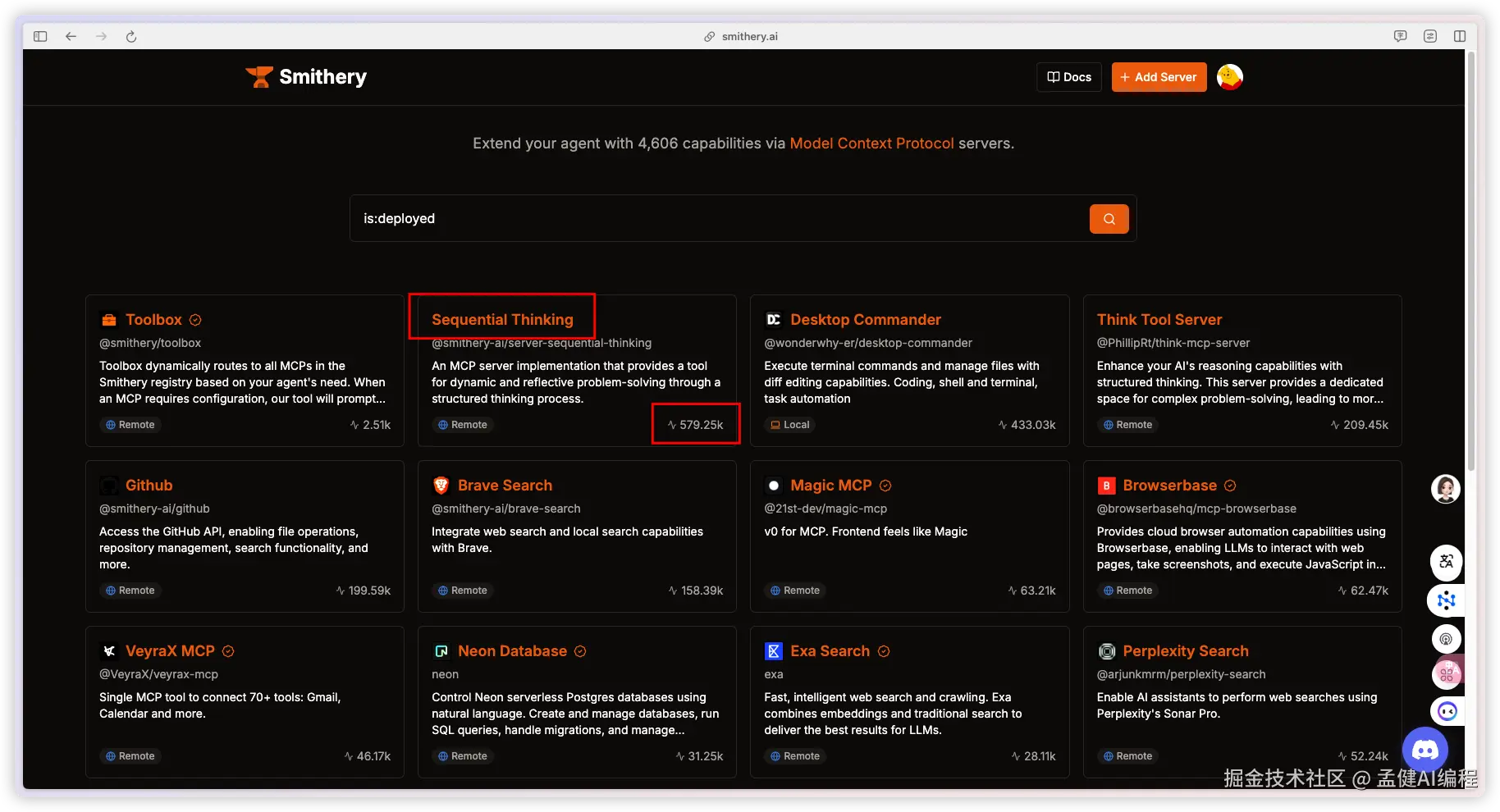Click the Magic MCP circle icon

774,486
